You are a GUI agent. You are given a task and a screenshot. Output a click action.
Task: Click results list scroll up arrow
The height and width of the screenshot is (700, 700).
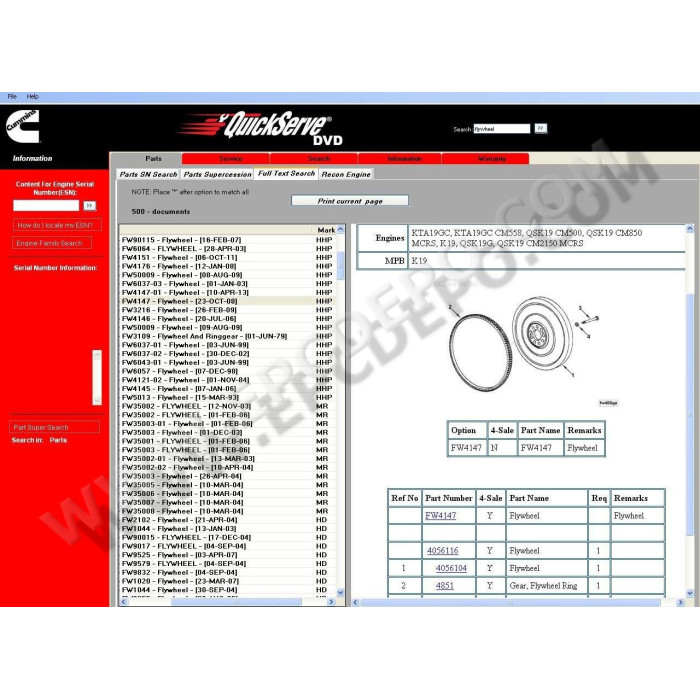click(341, 229)
